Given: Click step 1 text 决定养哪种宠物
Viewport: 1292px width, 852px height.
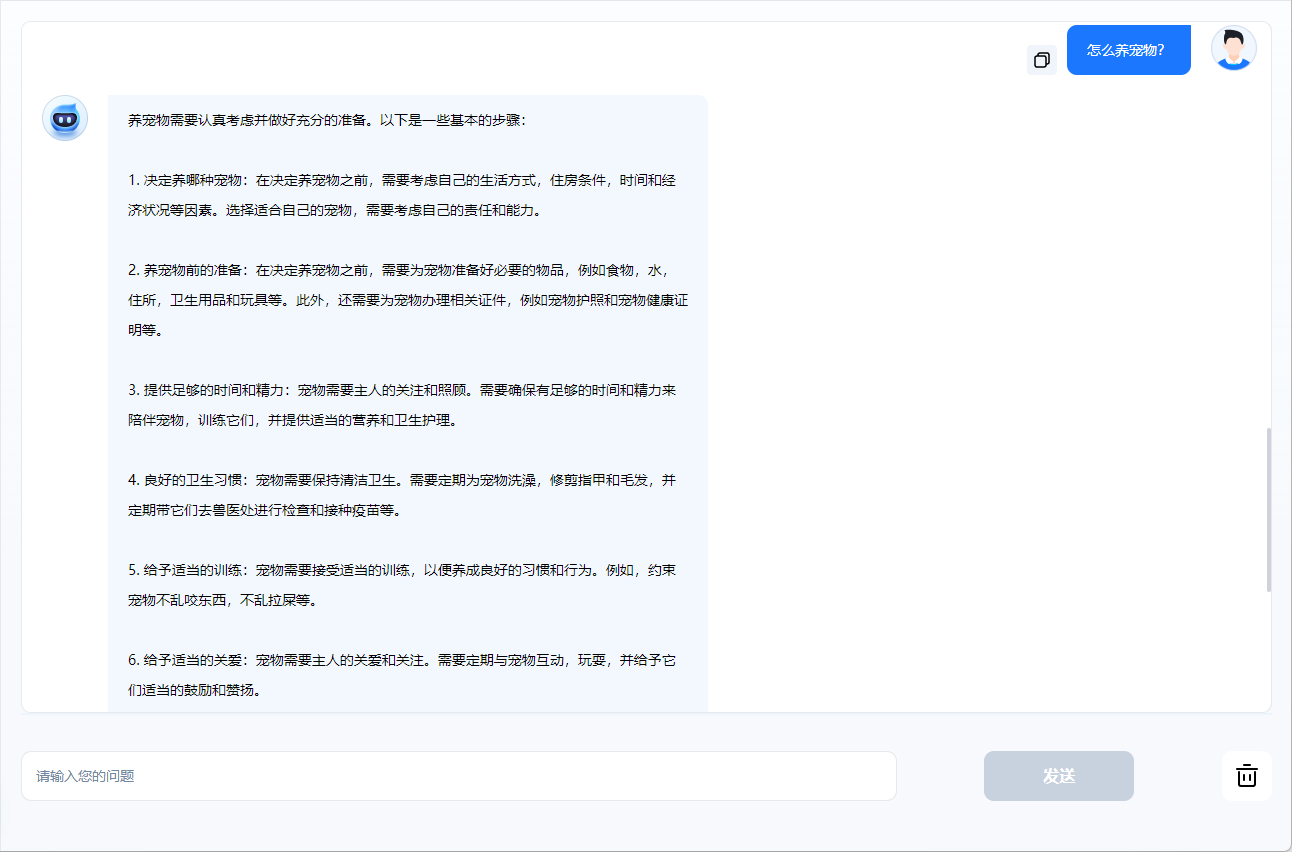Looking at the screenshot, I should (193, 181).
